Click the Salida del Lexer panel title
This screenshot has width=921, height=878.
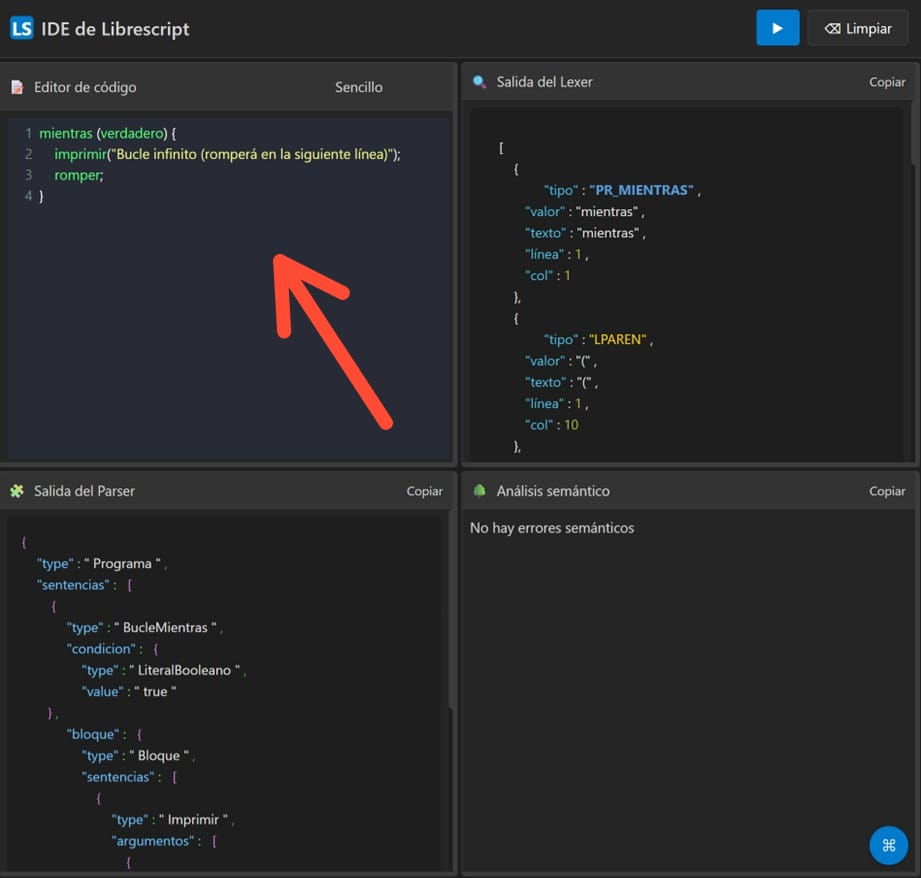[x=544, y=82]
